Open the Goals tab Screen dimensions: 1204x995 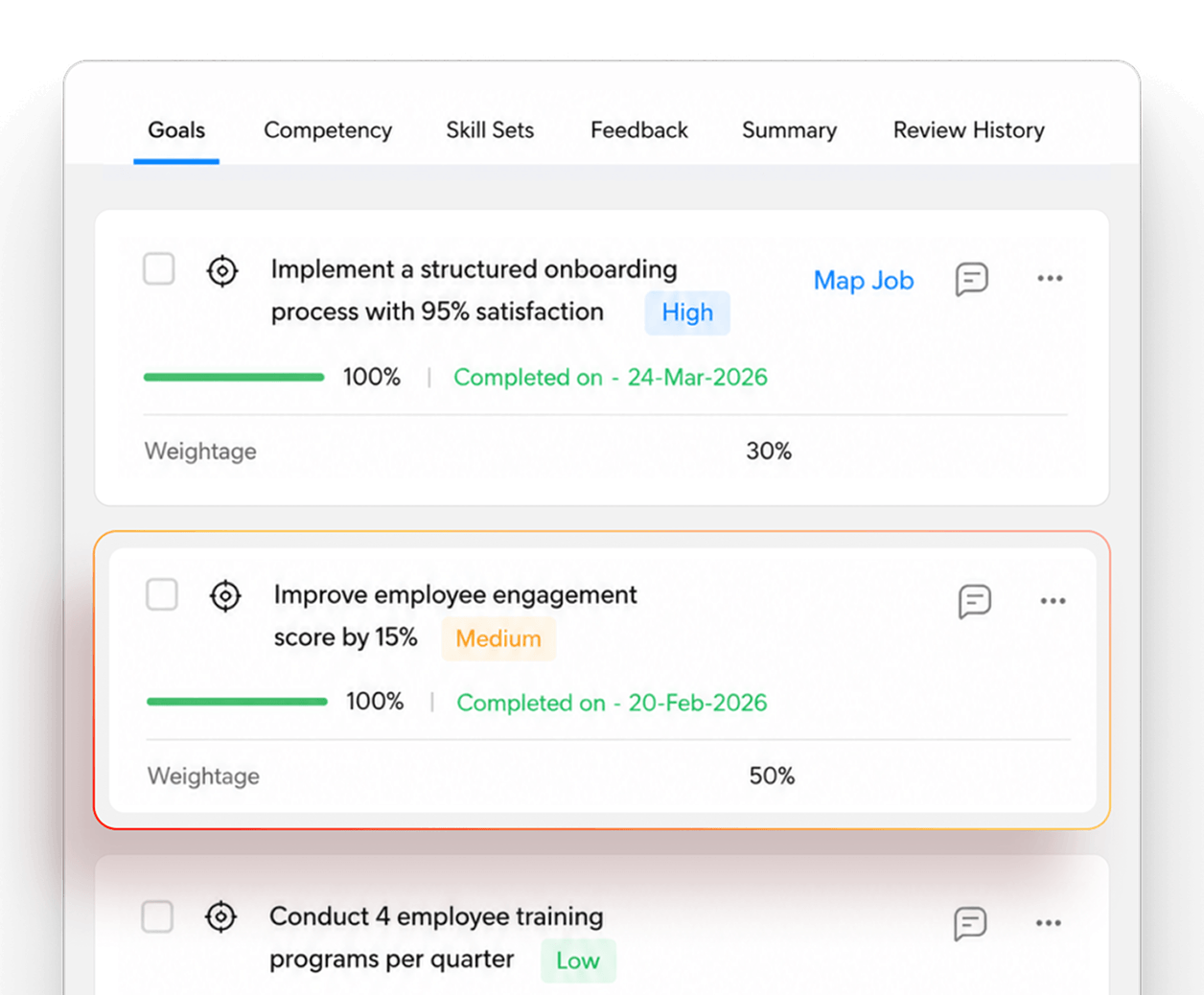point(176,130)
